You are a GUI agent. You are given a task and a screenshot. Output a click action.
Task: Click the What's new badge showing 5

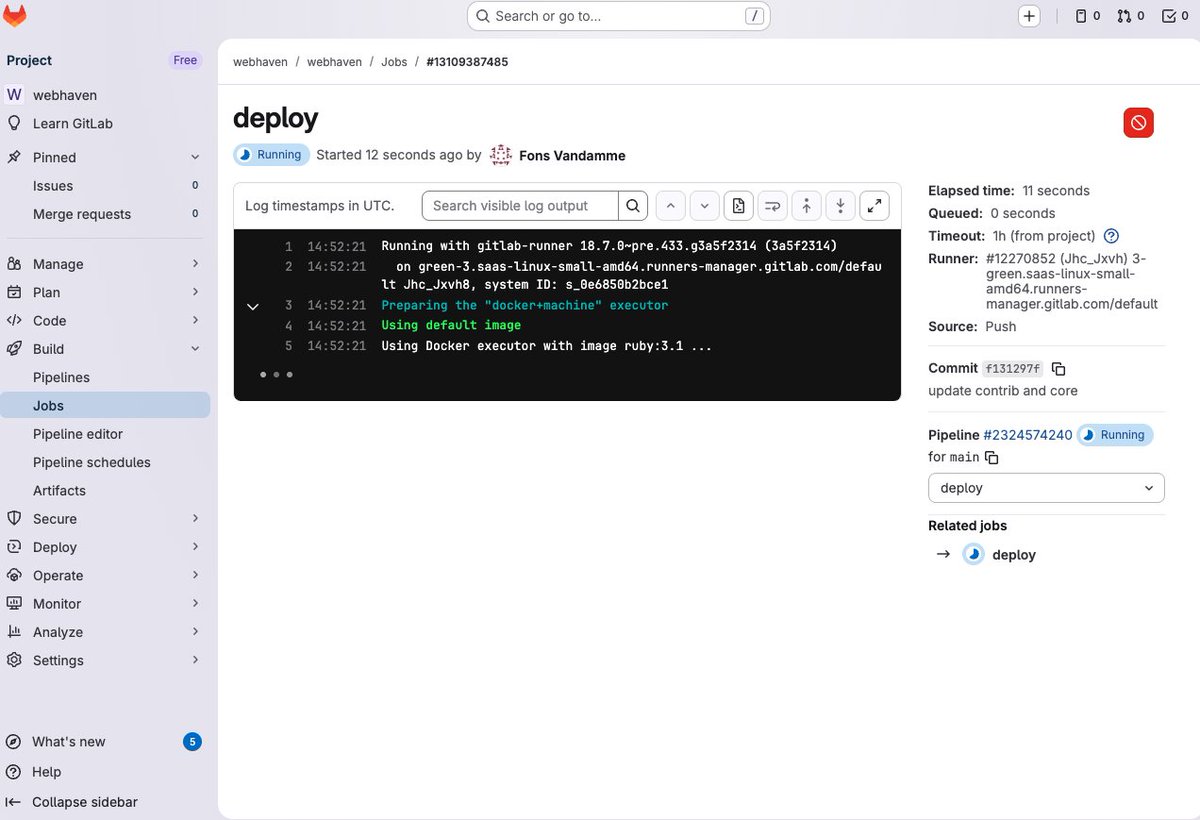(x=192, y=742)
